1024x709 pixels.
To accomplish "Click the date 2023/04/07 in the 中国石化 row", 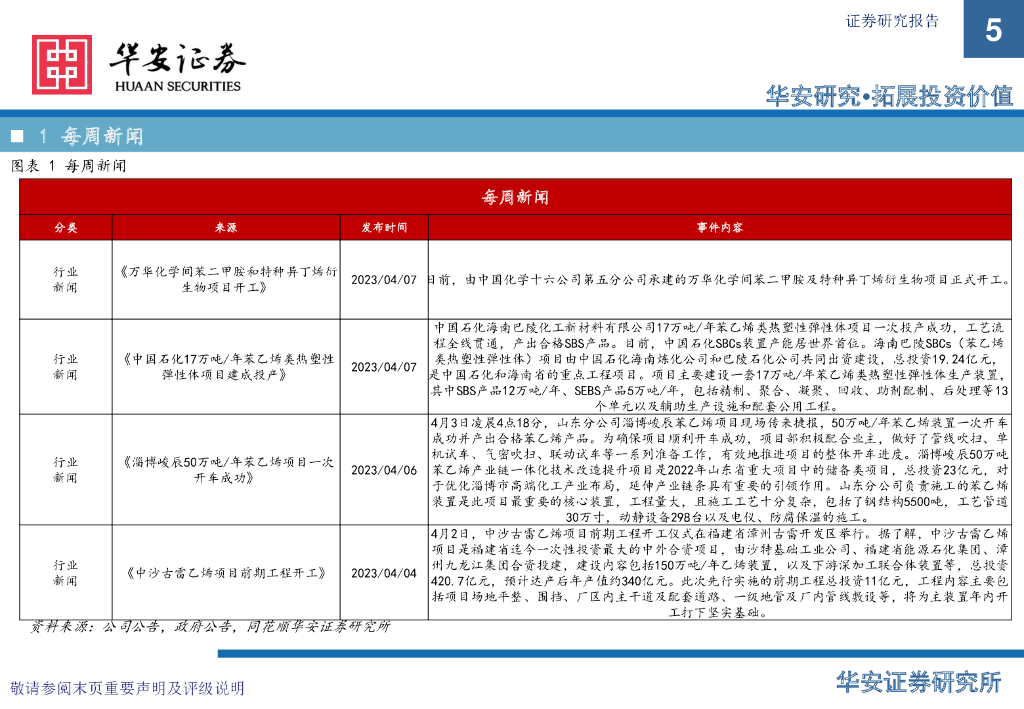I will 384,368.
